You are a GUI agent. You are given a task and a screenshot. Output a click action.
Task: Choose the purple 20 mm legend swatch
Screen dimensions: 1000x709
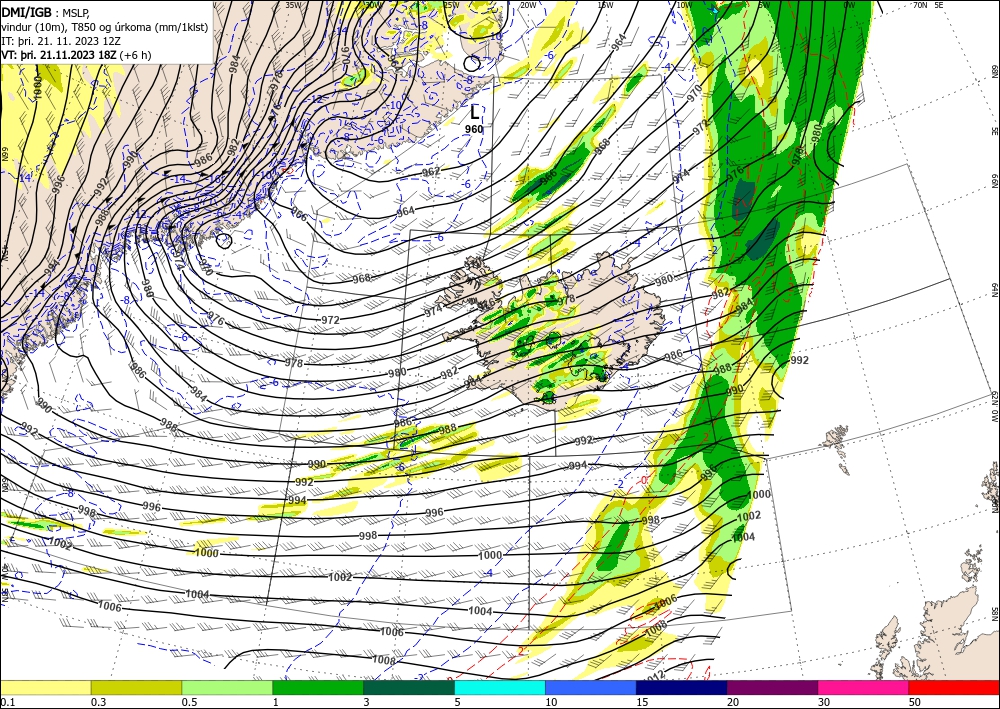point(772,687)
